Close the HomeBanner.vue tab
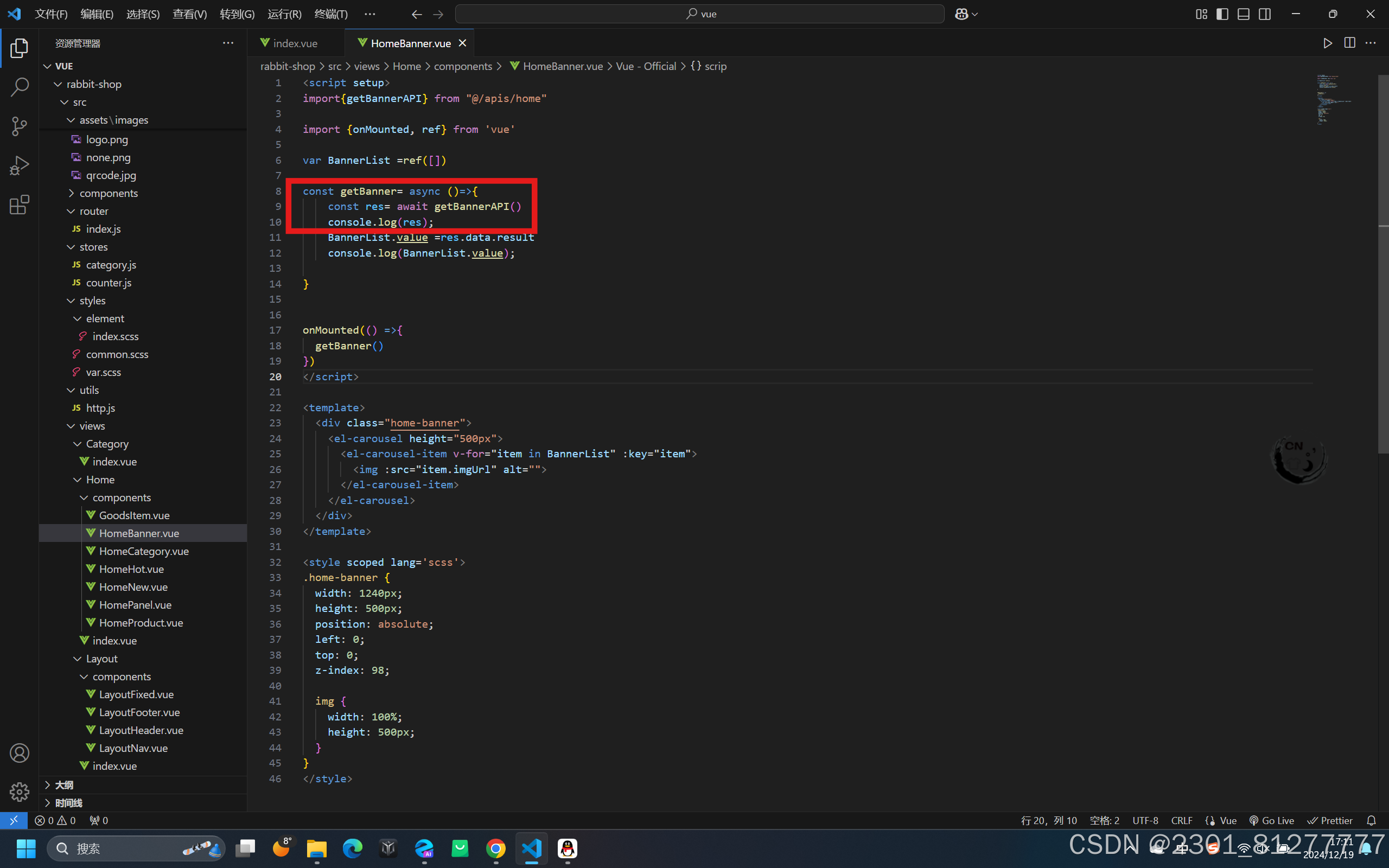This screenshot has width=1389, height=868. (463, 43)
